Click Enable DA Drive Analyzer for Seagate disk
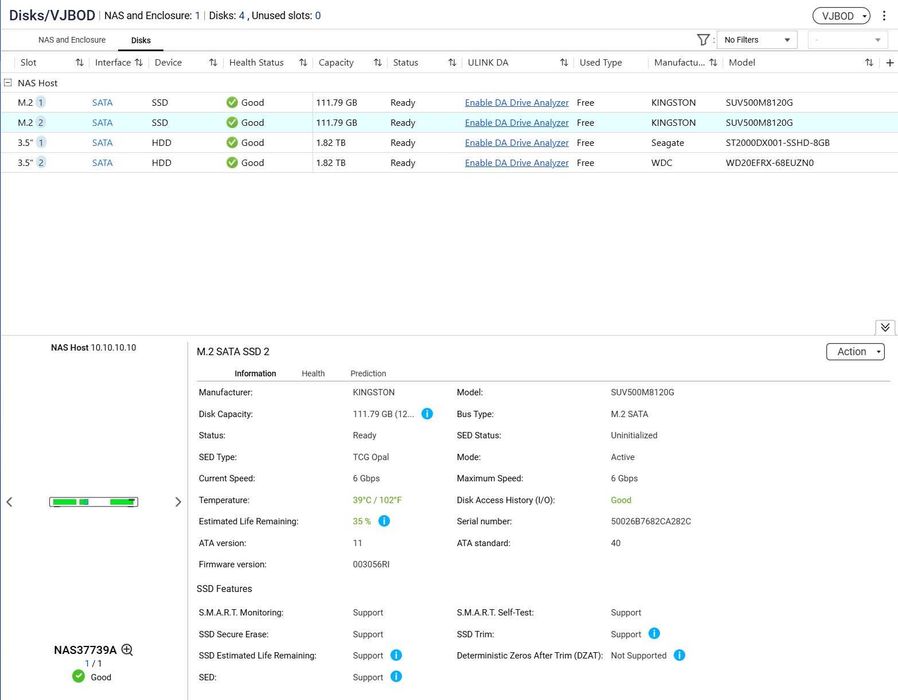The width and height of the screenshot is (898, 700). (x=517, y=143)
